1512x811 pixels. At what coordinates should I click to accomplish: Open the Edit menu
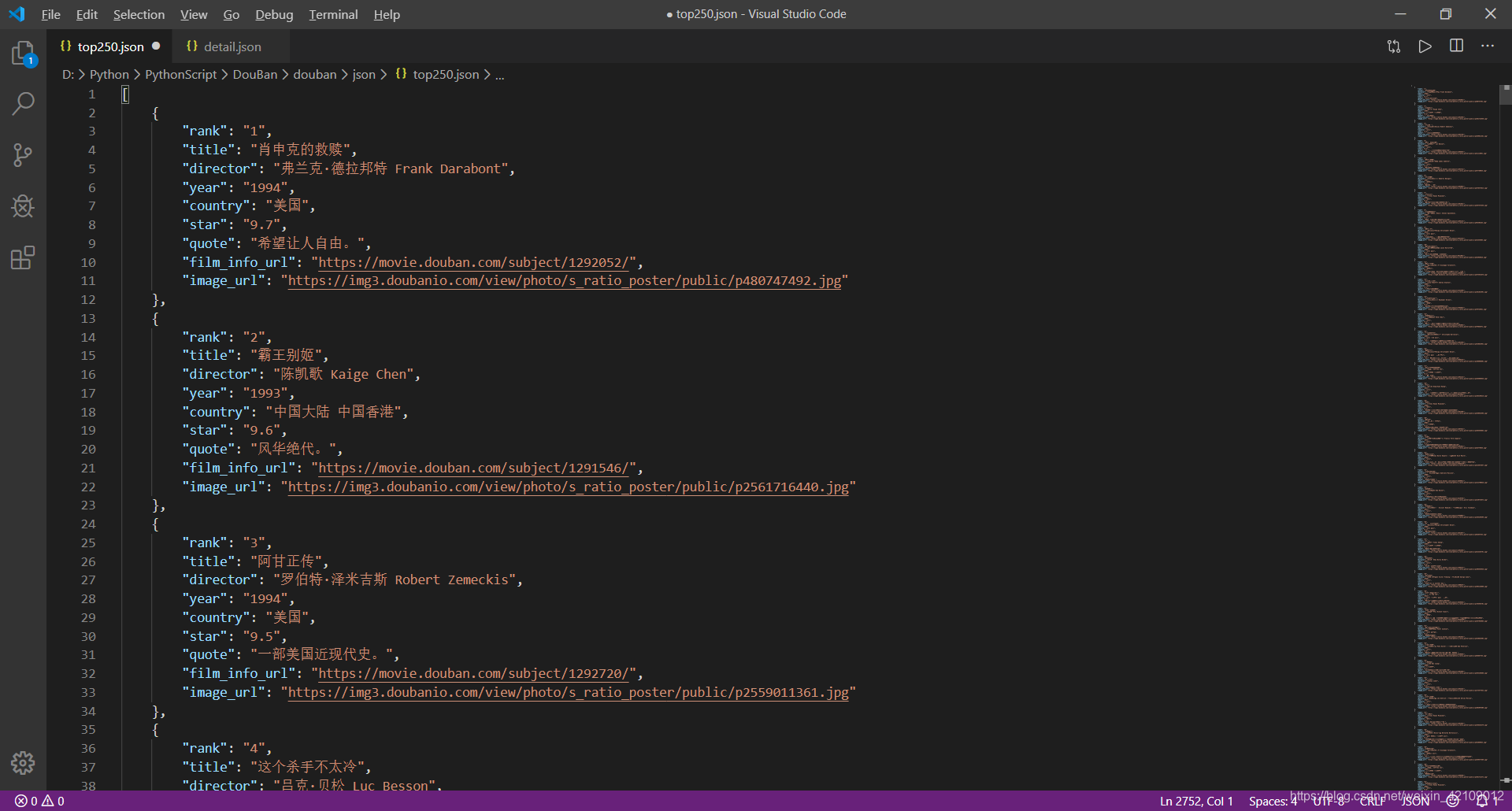[87, 14]
